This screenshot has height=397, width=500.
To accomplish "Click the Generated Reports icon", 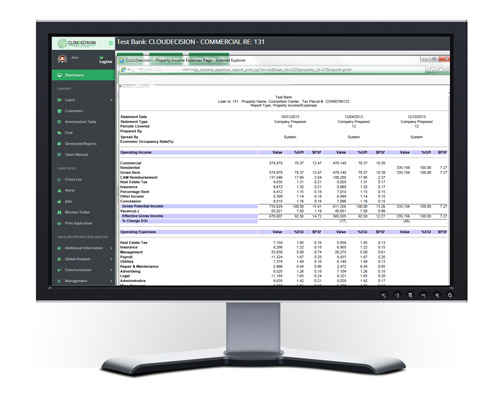I will coord(59,144).
